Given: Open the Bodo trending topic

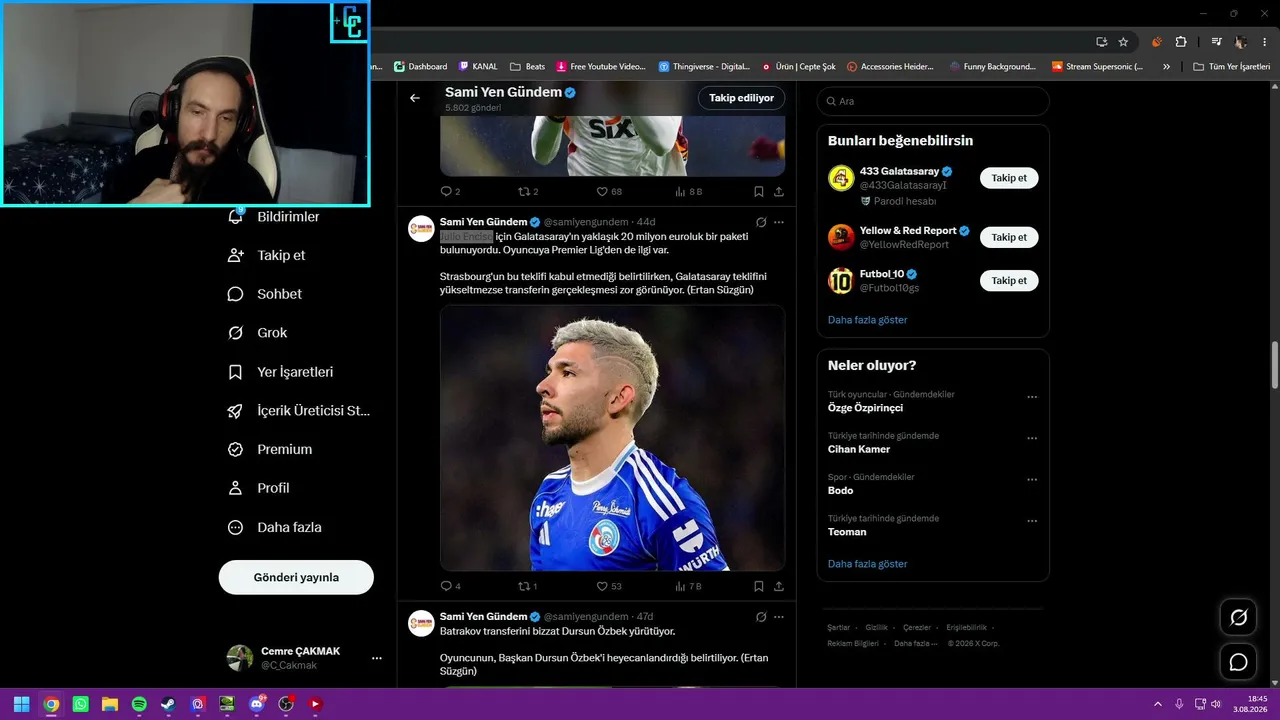Looking at the screenshot, I should (x=841, y=491).
